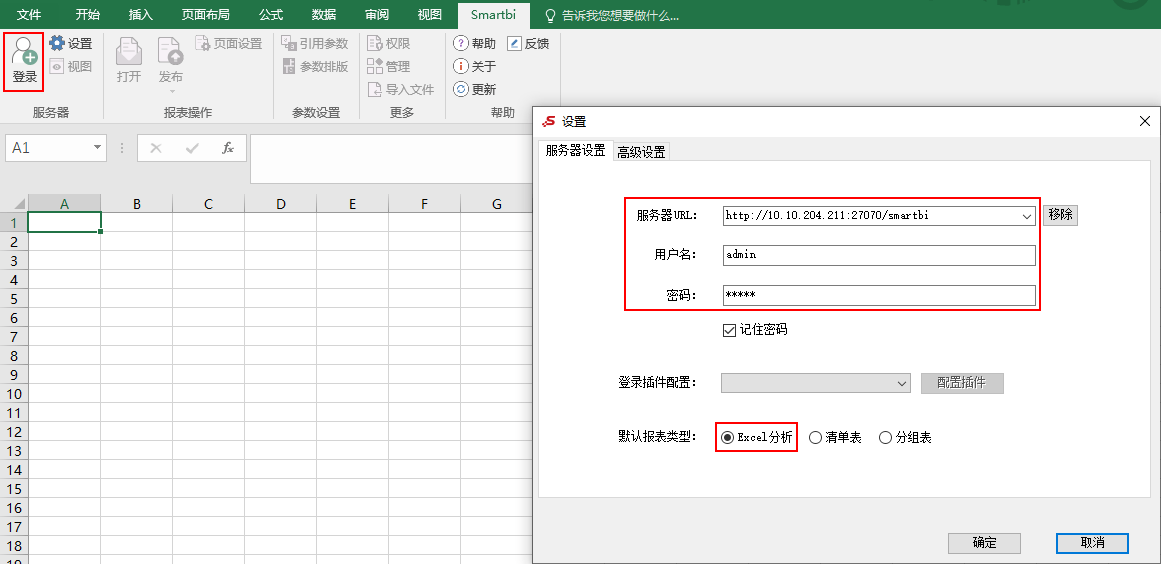Screen dimensions: 1161x564
Task: Select cell A1 in the sheet
Action: [x=64, y=222]
